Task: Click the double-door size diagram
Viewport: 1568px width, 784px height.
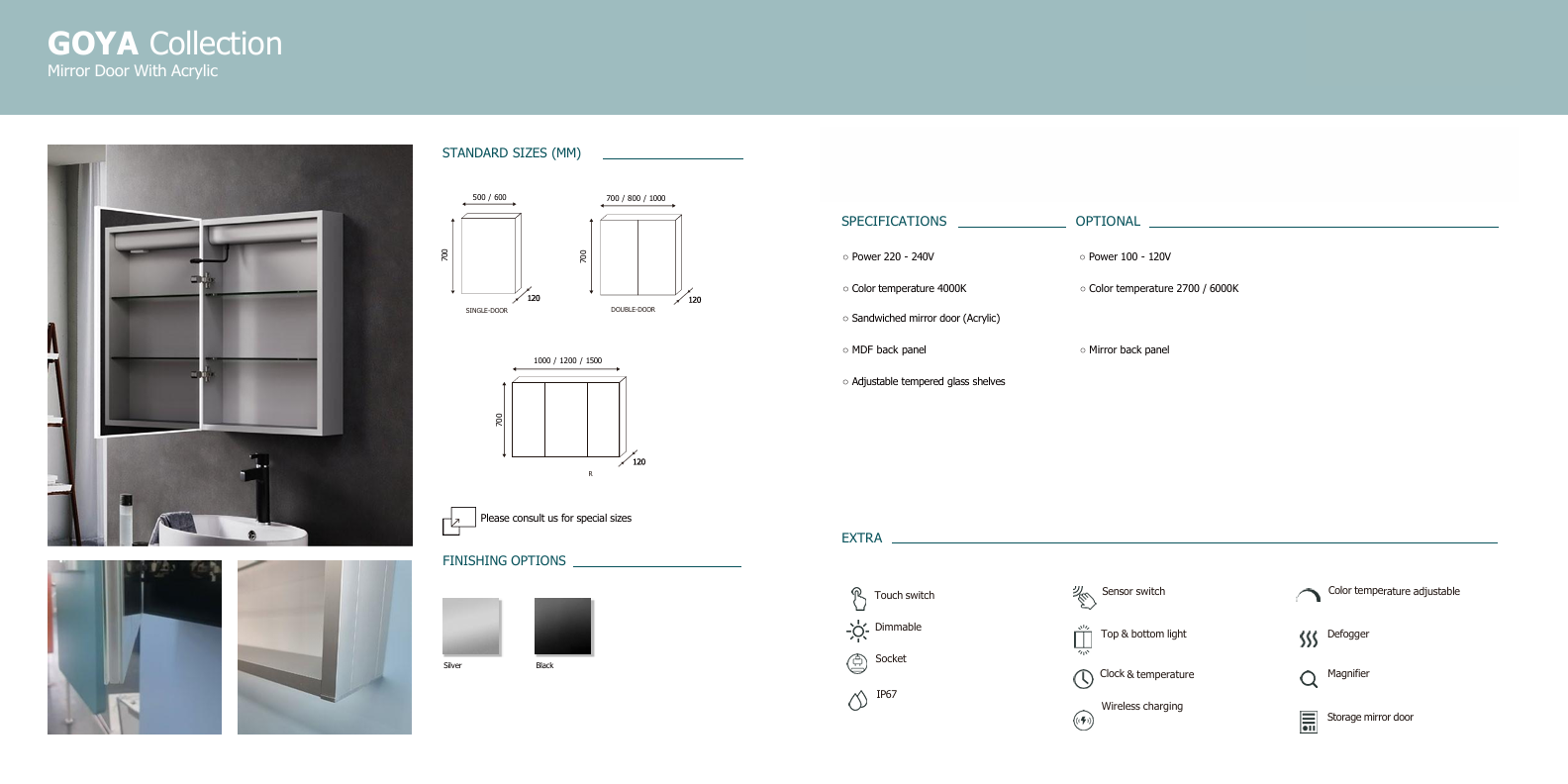Action: (639, 255)
